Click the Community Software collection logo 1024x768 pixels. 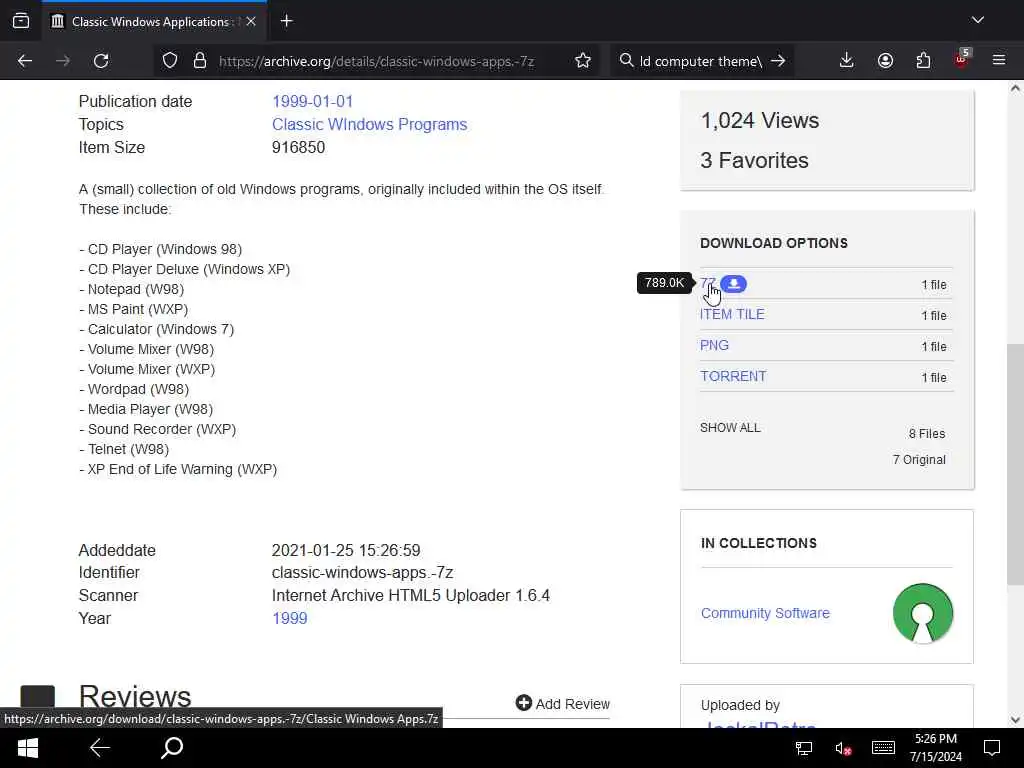pyautogui.click(x=923, y=613)
